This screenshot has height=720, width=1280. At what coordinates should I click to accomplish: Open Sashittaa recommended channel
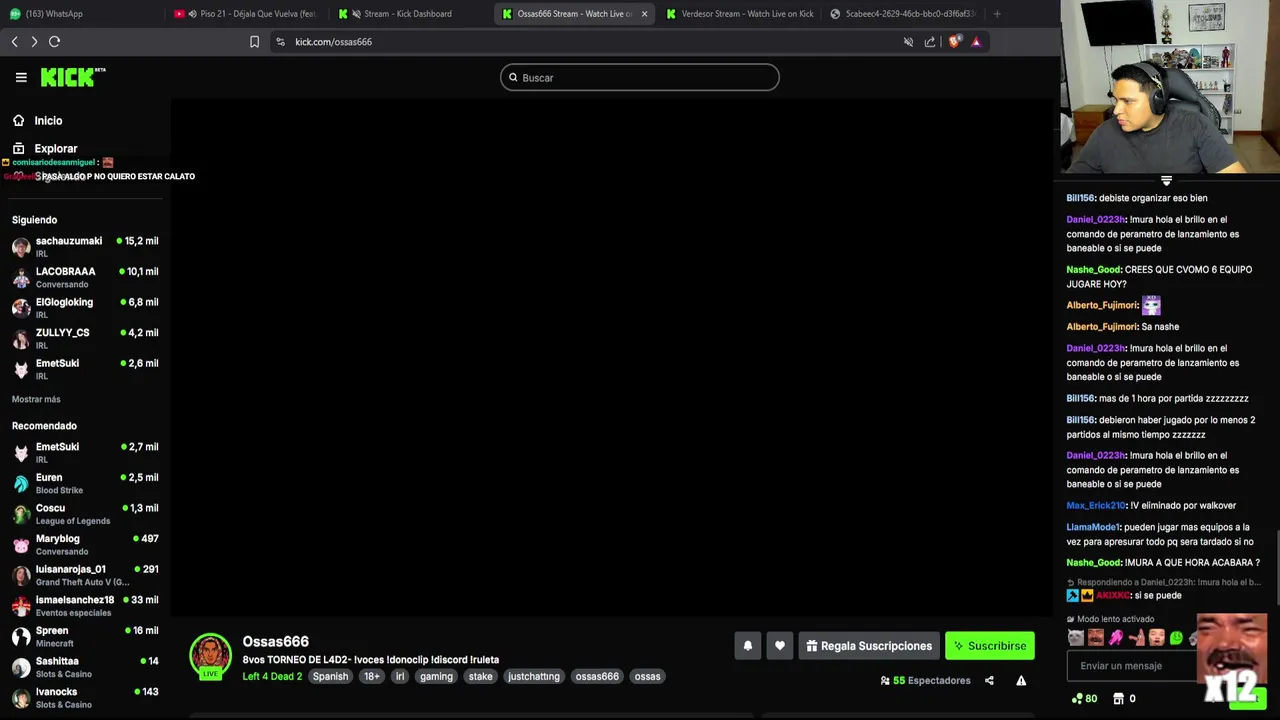pyautogui.click(x=85, y=666)
